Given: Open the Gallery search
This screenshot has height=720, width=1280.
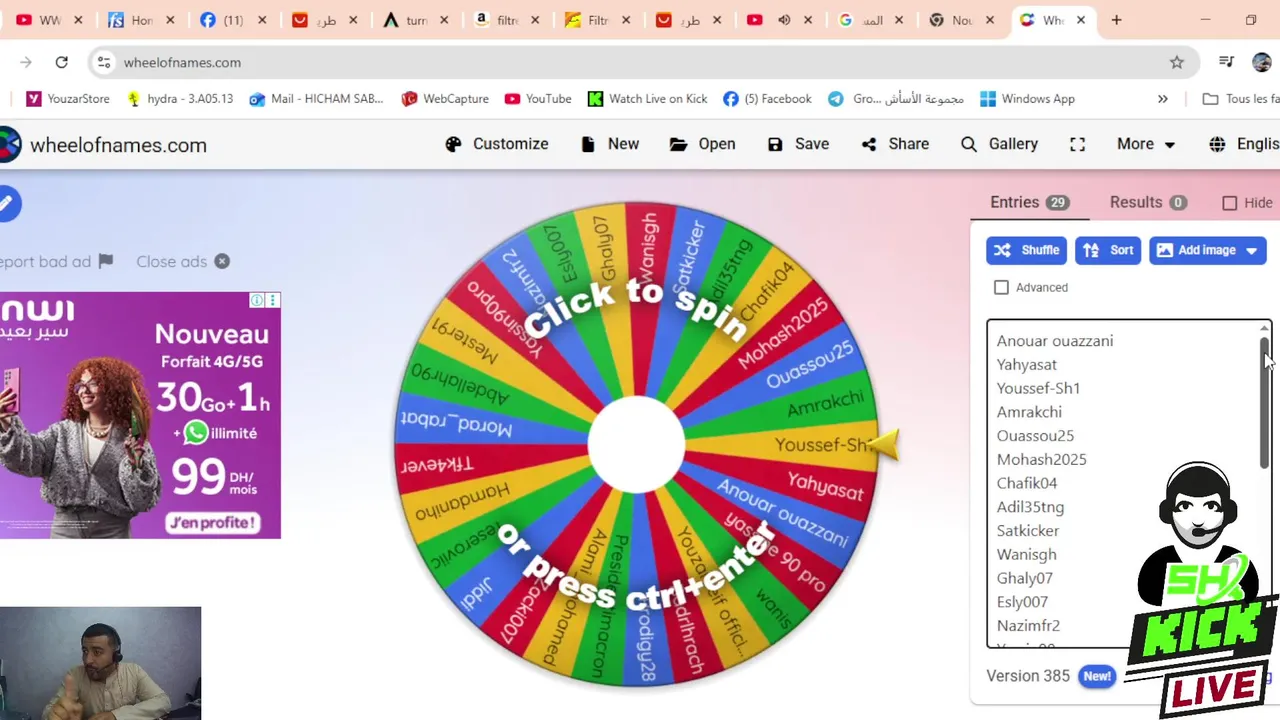Looking at the screenshot, I should pyautogui.click(x=999, y=144).
